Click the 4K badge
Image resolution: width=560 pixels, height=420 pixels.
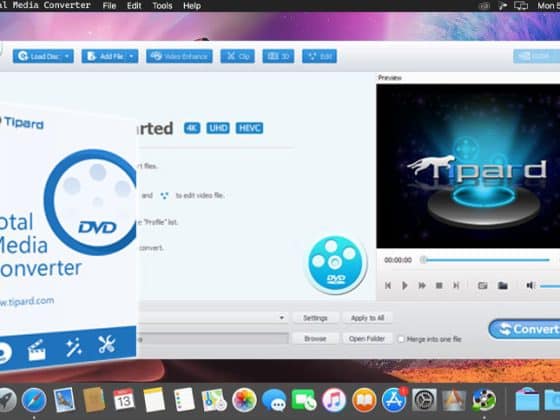click(192, 128)
